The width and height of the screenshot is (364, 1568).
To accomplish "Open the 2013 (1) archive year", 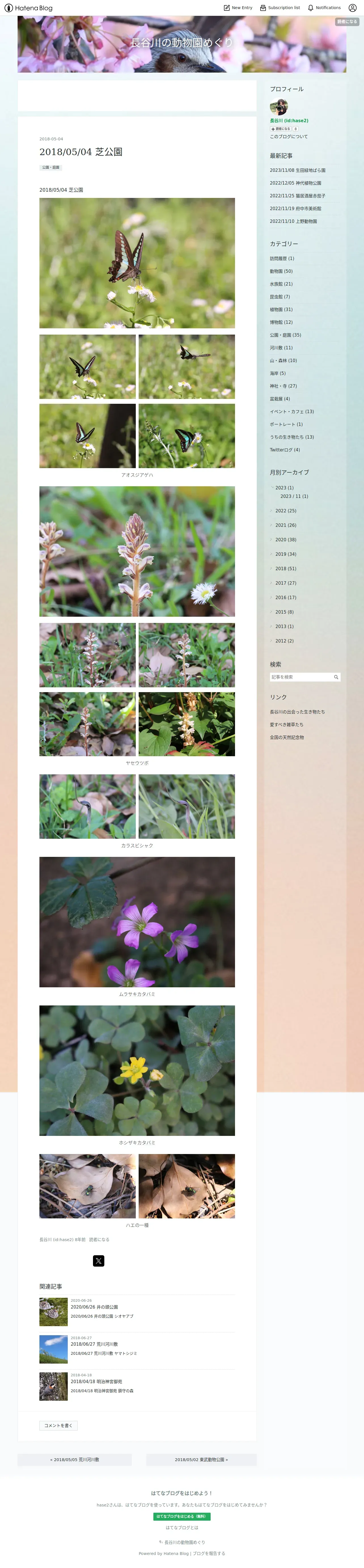I will click(284, 626).
